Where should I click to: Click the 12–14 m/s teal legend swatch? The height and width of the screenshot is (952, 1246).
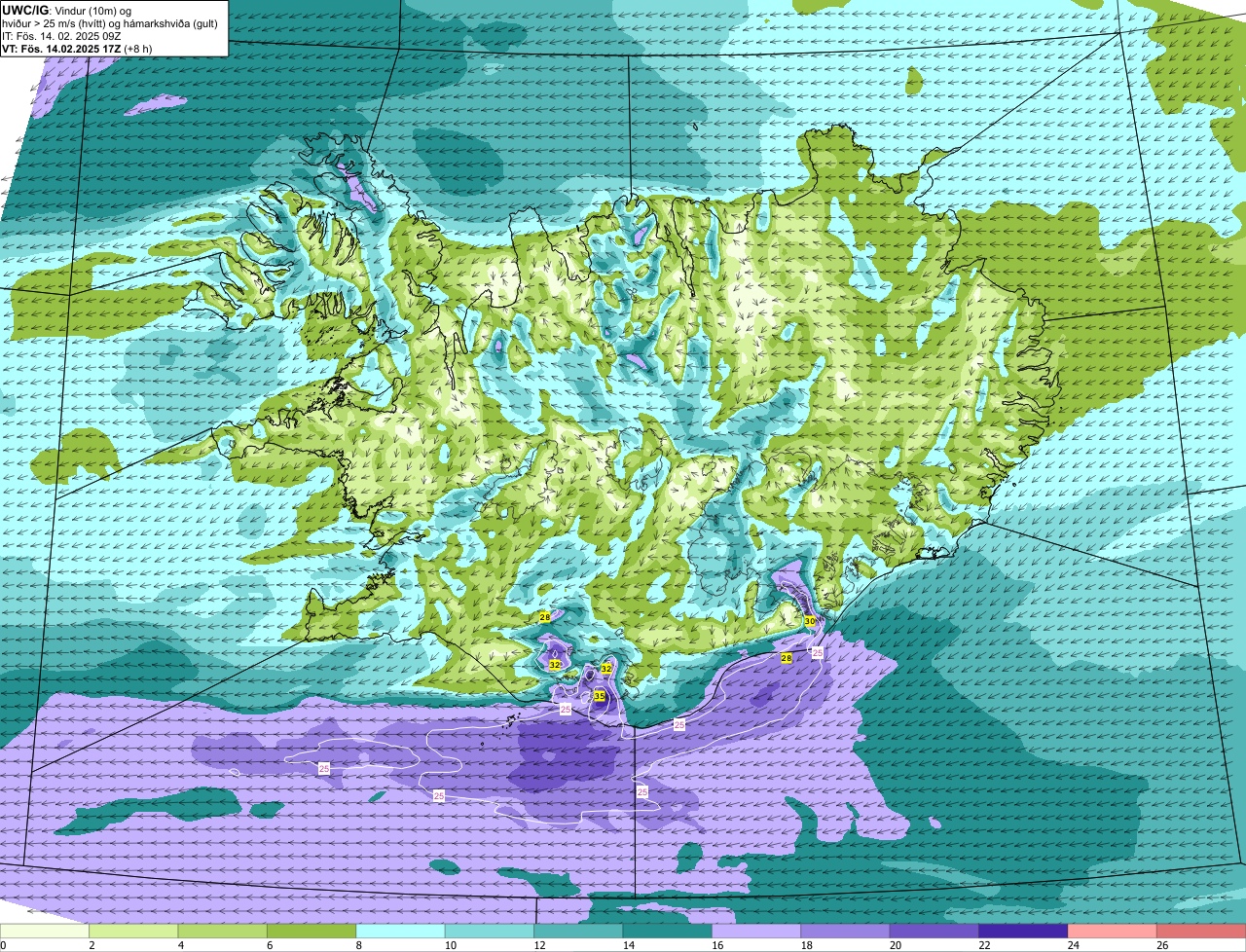coord(578,932)
